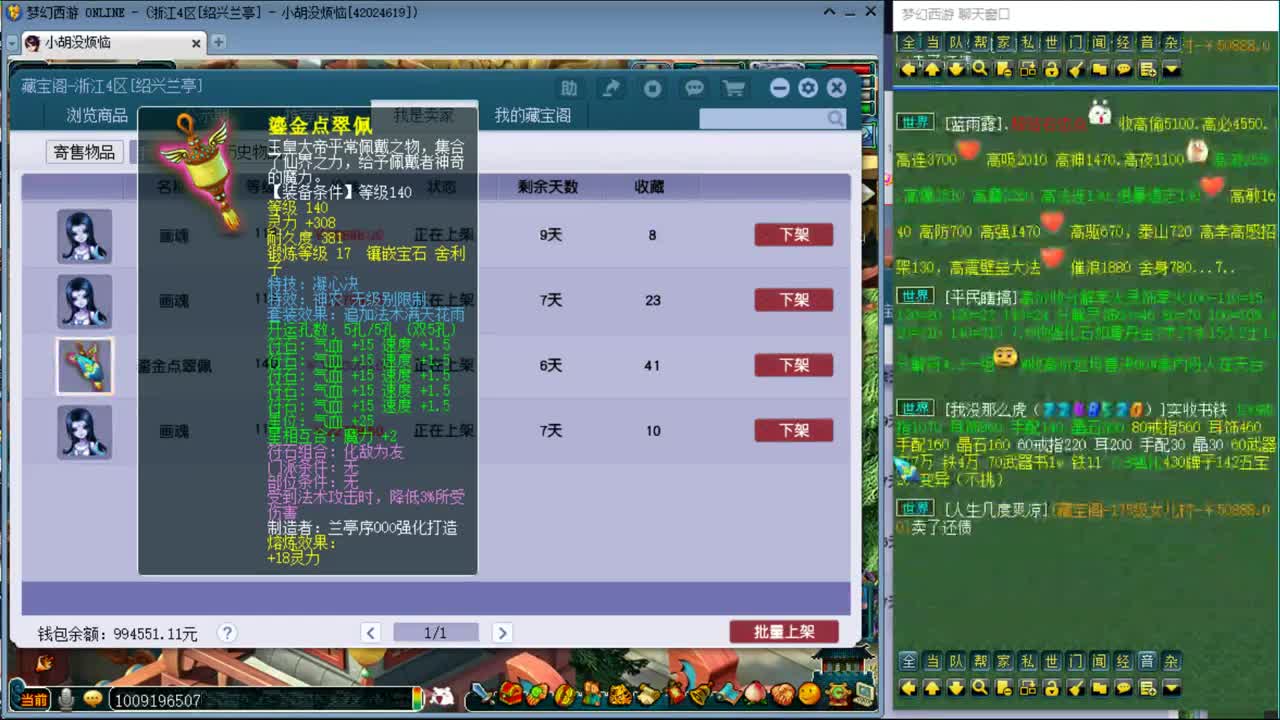Select the 鎏金点翠佩 item thumbnail
Image resolution: width=1280 pixels, height=720 pixels.
(84, 366)
